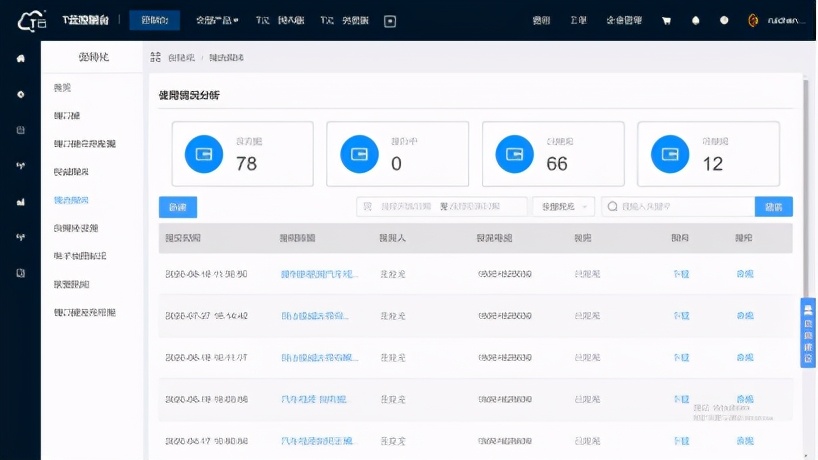Click the calendar icon in the date range field

(367, 207)
